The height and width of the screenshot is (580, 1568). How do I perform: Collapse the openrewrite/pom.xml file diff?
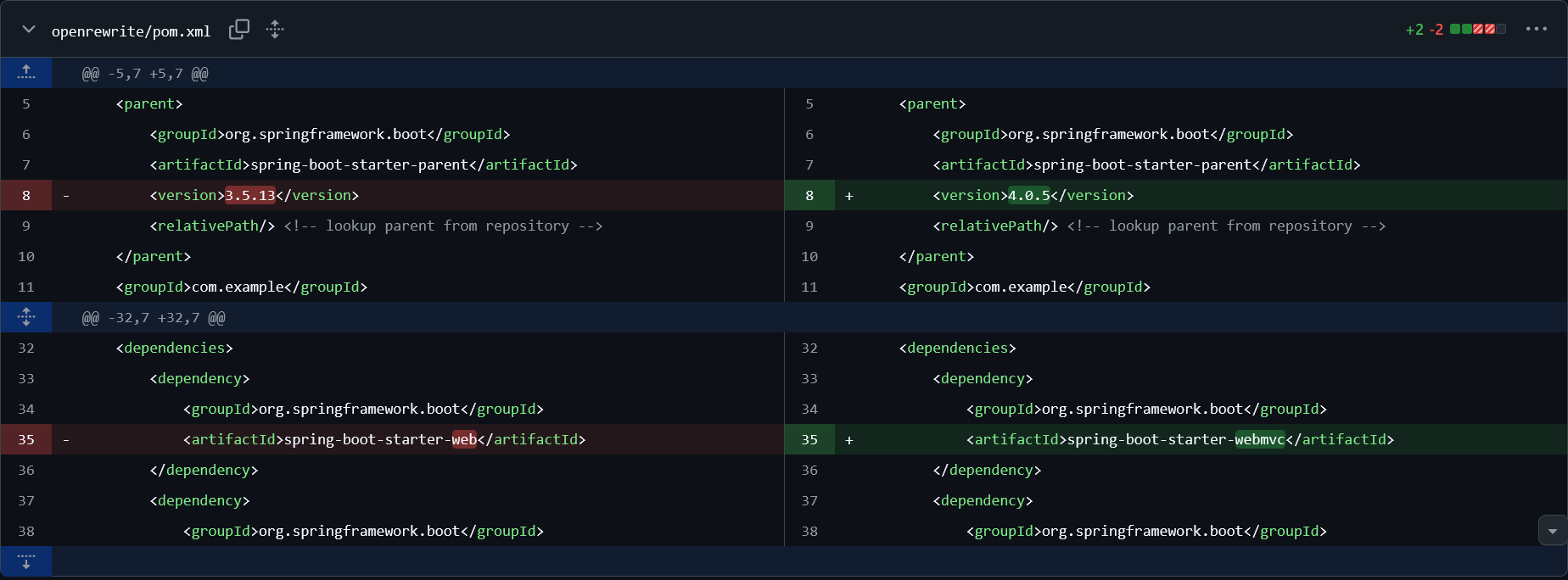point(29,30)
